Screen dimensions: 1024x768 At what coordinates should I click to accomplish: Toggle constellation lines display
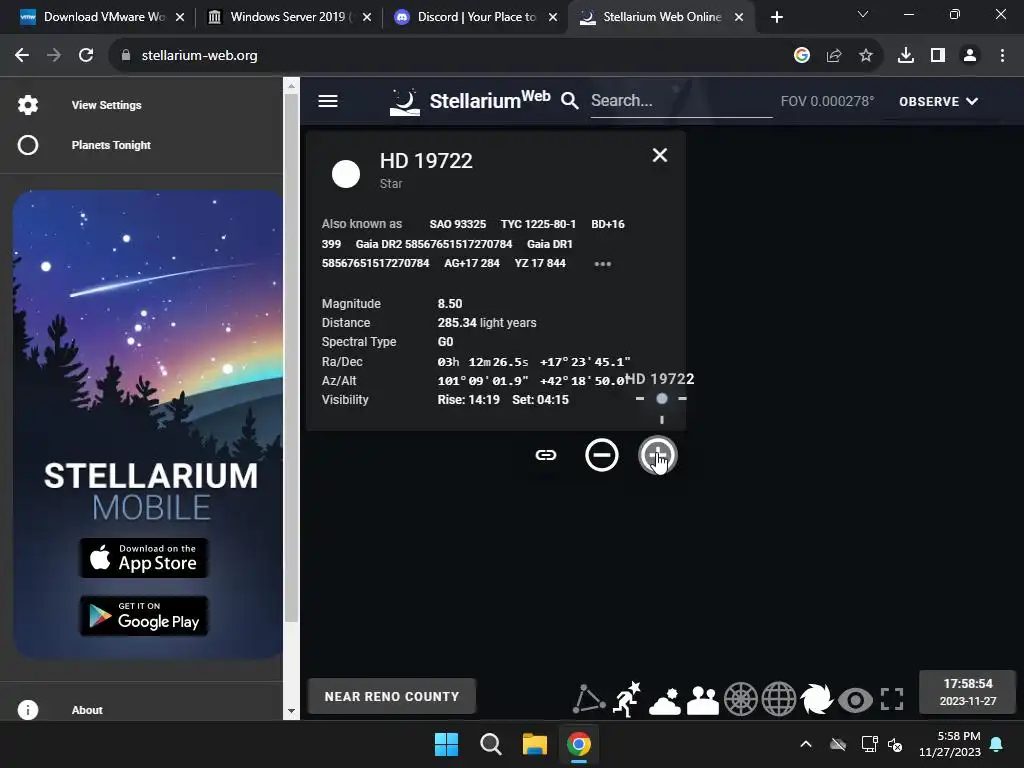(x=588, y=699)
